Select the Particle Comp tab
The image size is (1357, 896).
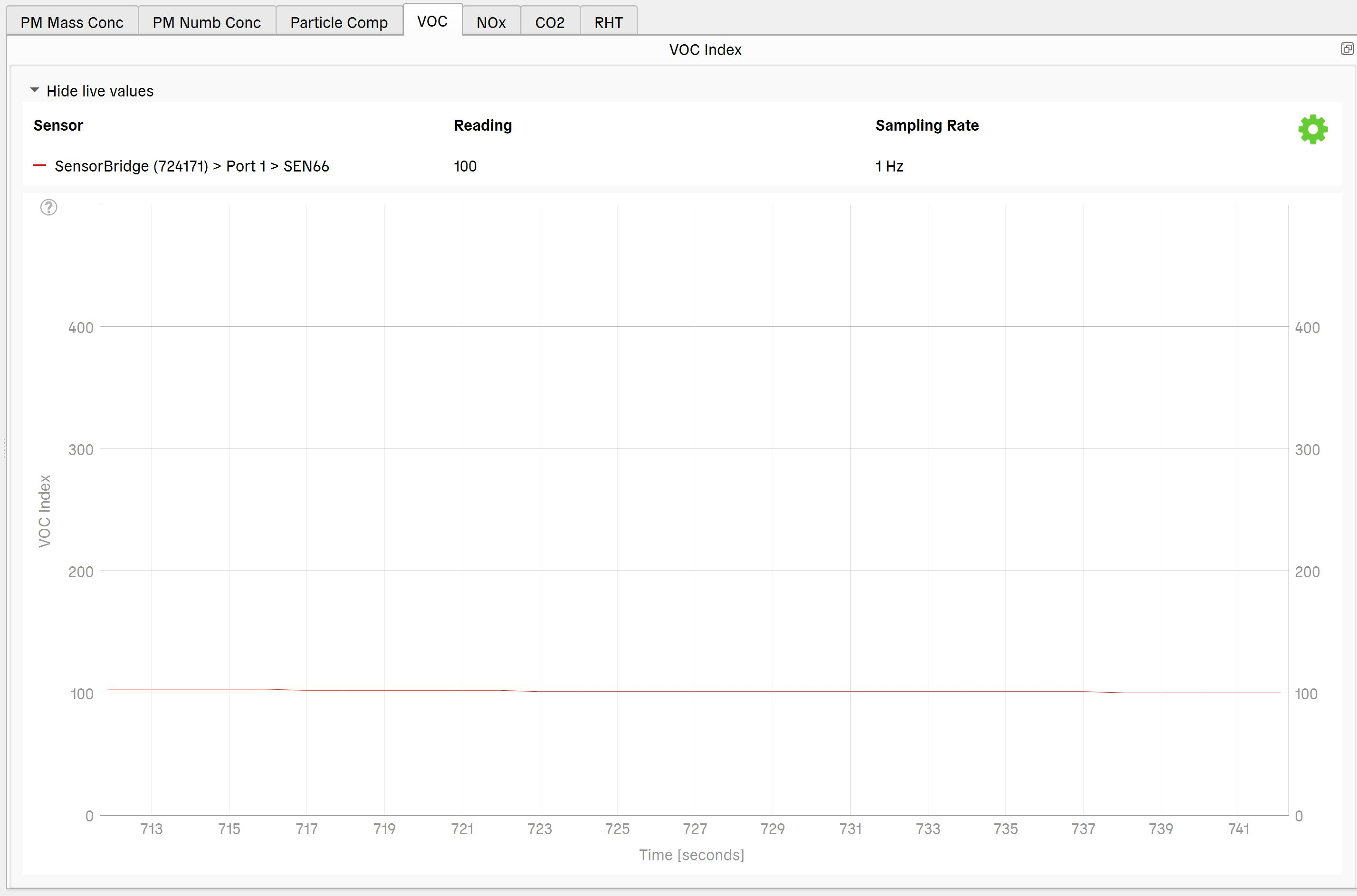(x=339, y=22)
